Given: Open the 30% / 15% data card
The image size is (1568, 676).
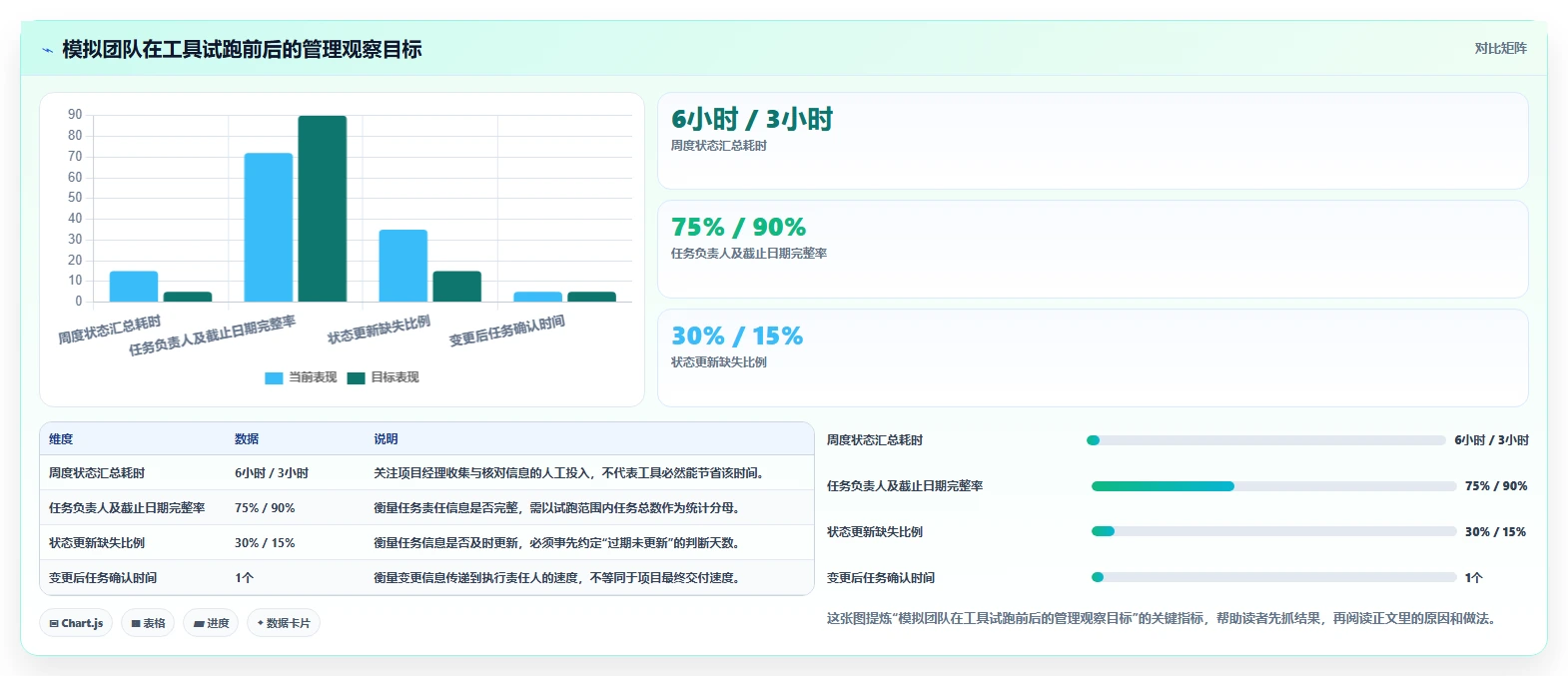Looking at the screenshot, I should (x=1093, y=357).
